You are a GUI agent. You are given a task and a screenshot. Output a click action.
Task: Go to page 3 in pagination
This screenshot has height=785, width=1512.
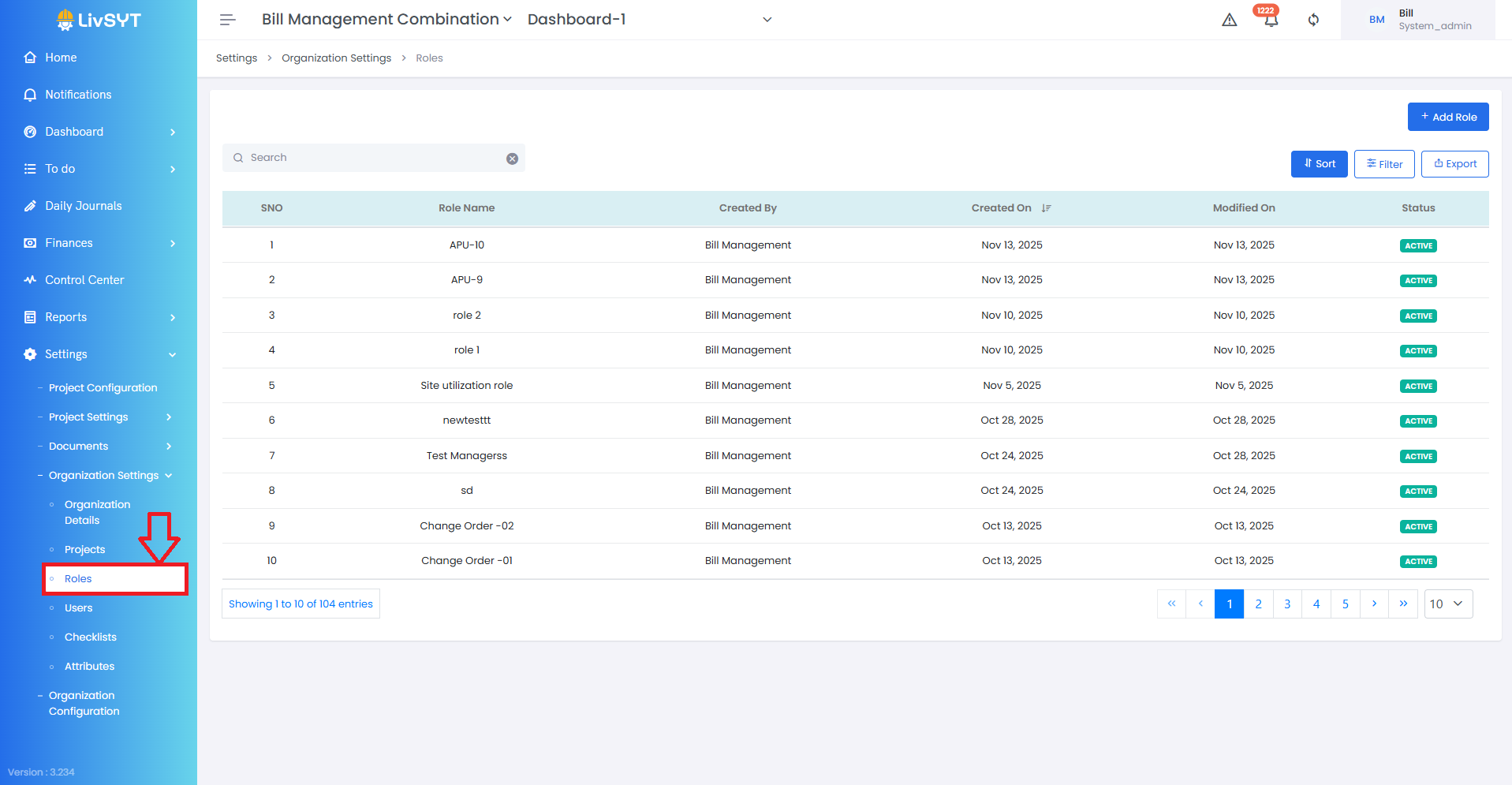[x=1287, y=604]
